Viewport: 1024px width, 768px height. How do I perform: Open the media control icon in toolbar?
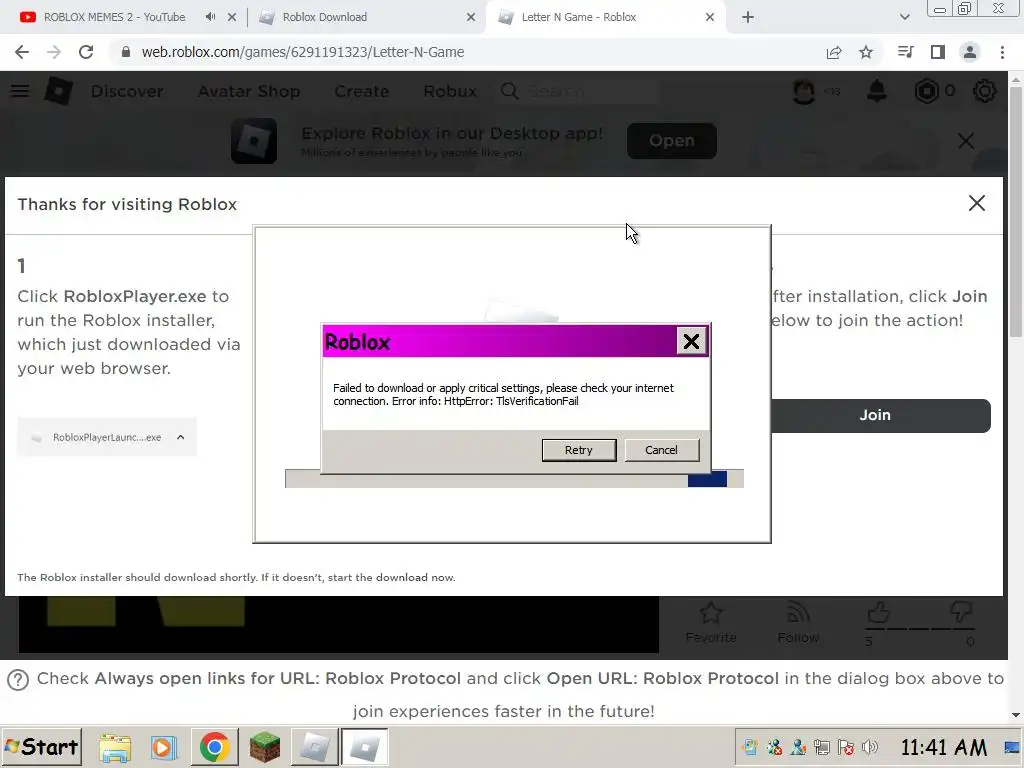(x=905, y=52)
